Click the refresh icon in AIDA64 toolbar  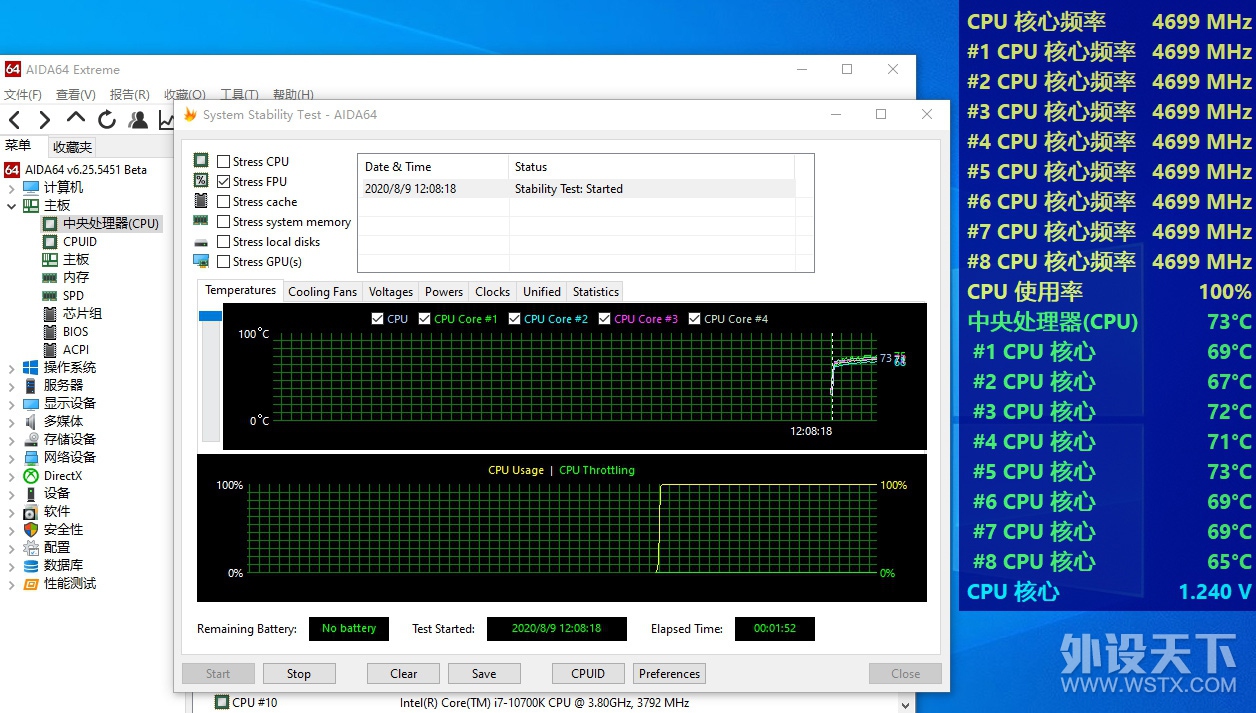click(x=107, y=120)
